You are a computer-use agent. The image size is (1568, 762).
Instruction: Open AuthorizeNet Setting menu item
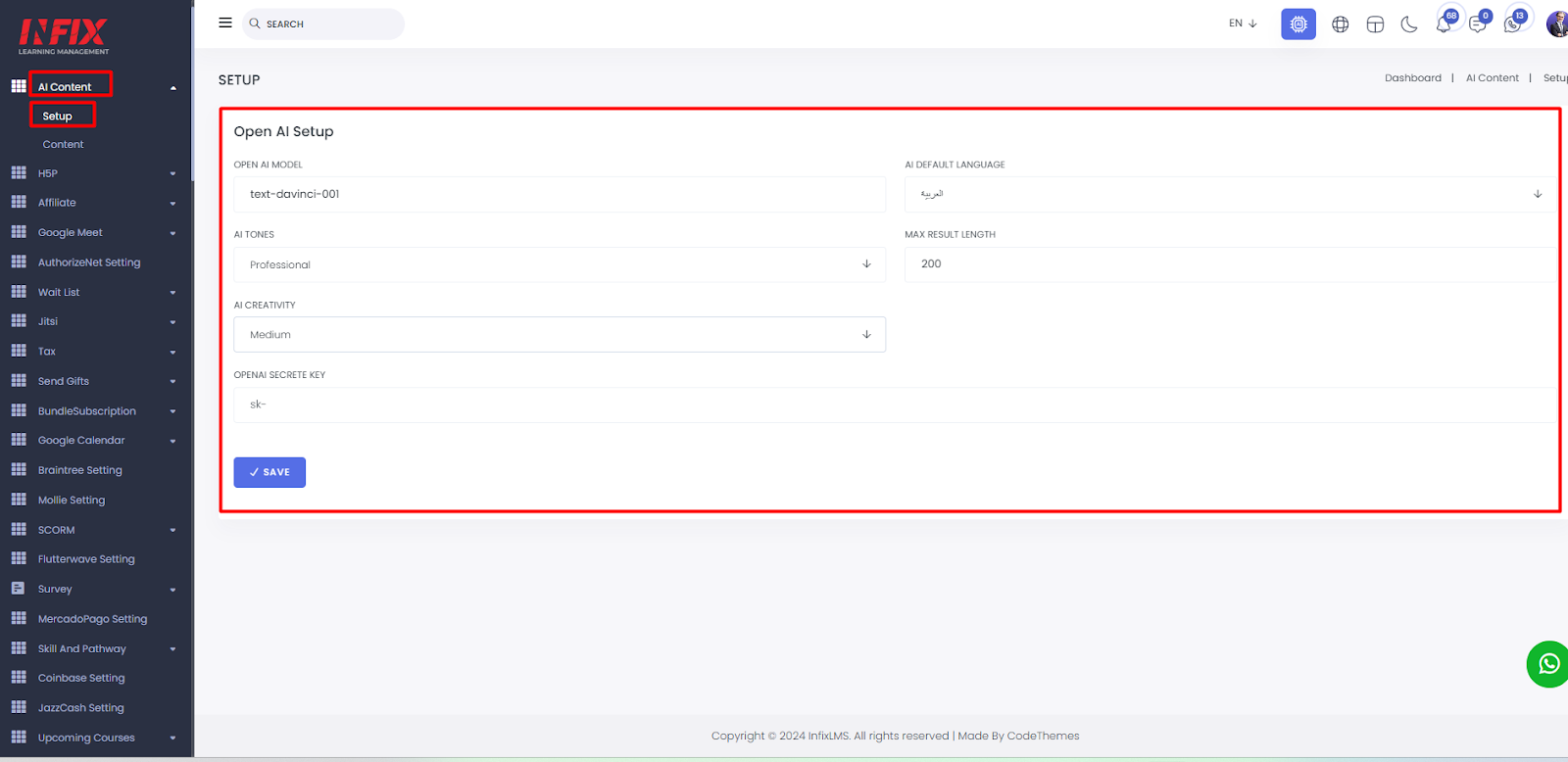click(x=89, y=262)
